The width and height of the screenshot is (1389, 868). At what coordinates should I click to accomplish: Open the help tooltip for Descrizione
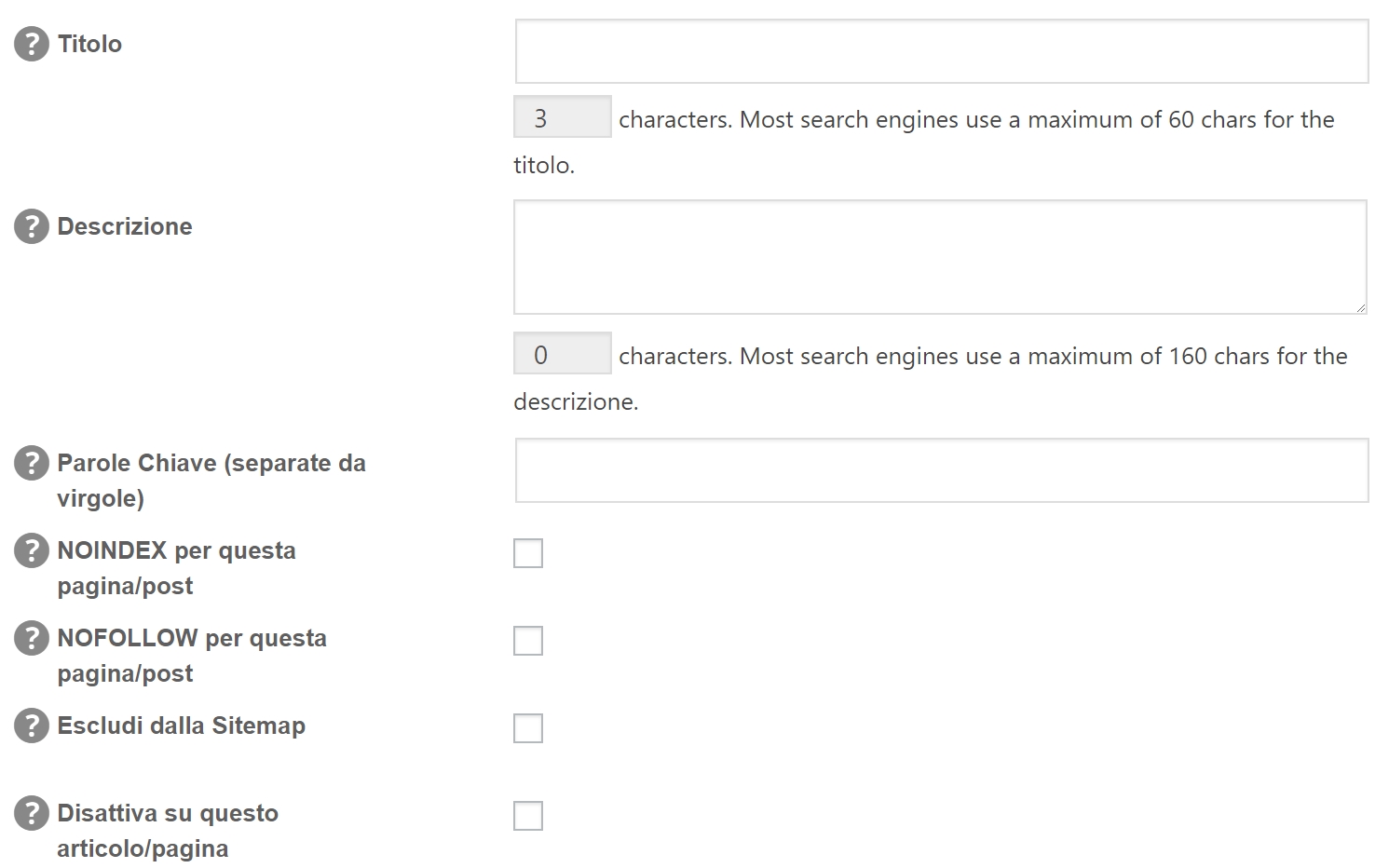click(x=31, y=226)
